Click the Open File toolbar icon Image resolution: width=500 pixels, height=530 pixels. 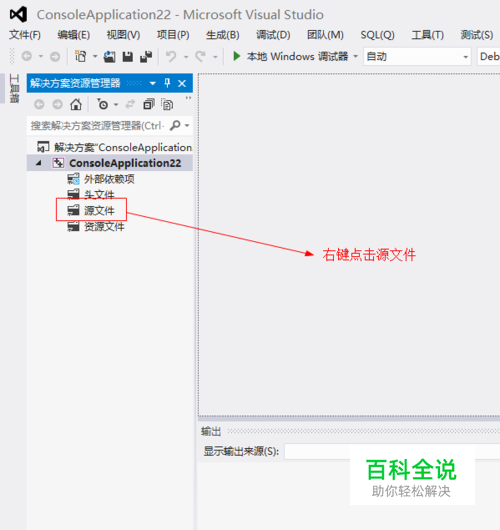tap(109, 56)
